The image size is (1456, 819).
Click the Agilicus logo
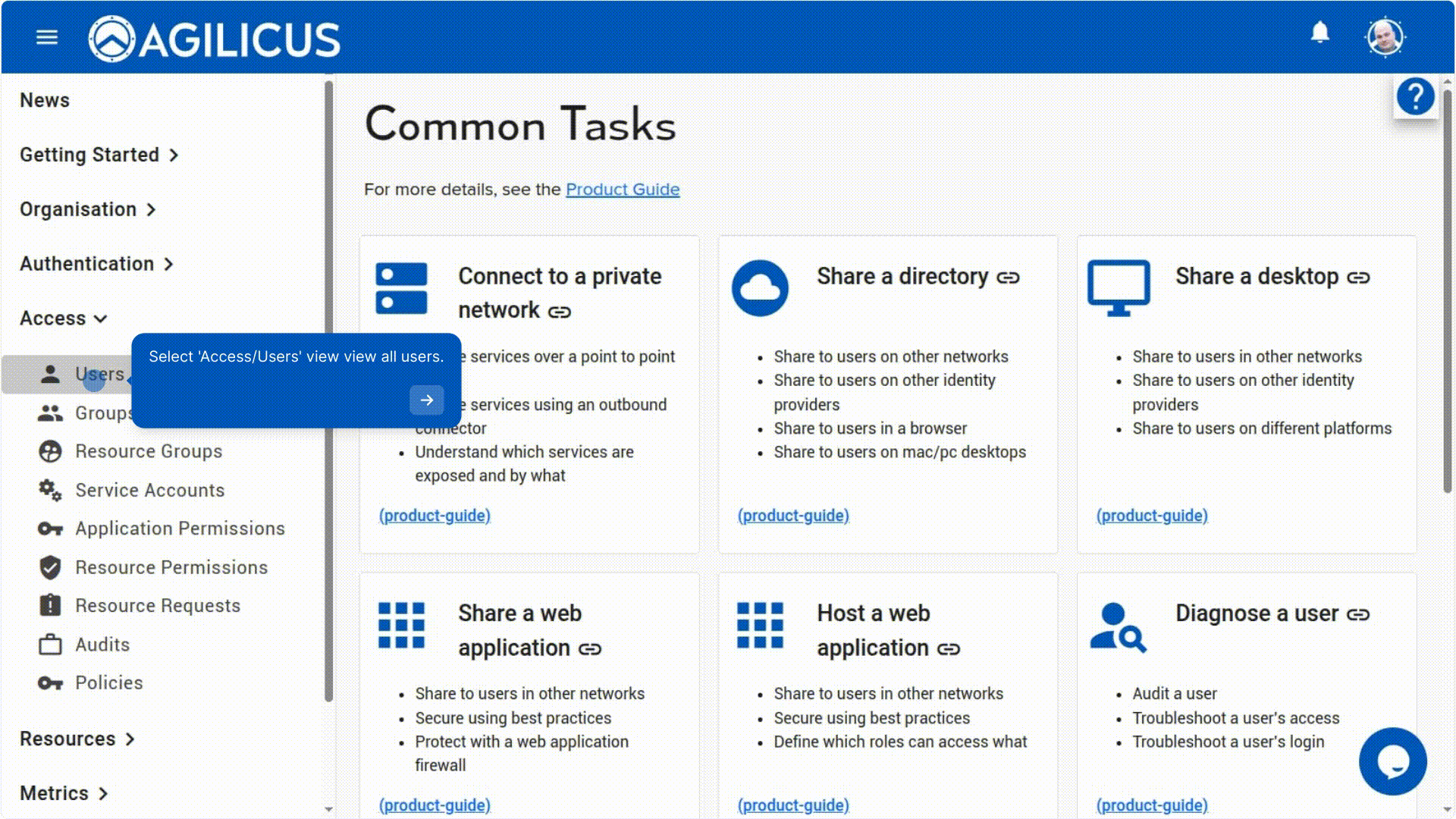215,39
